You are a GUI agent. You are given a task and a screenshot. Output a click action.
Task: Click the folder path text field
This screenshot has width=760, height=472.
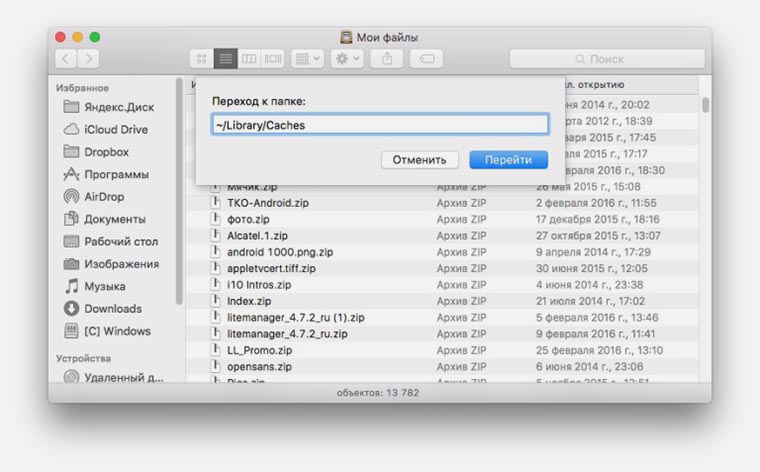point(380,125)
